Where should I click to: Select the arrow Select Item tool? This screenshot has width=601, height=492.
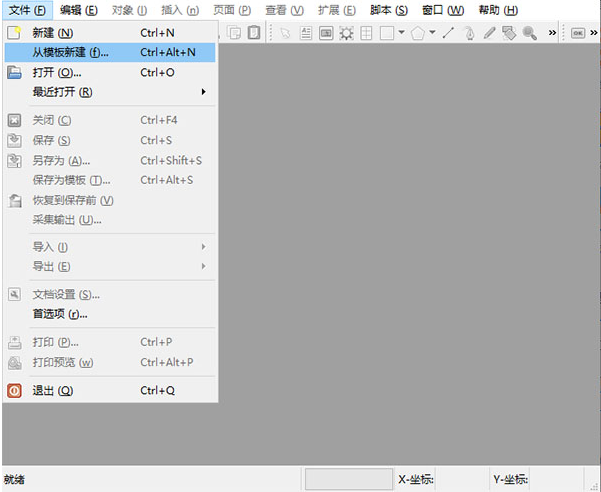pyautogui.click(x=285, y=33)
